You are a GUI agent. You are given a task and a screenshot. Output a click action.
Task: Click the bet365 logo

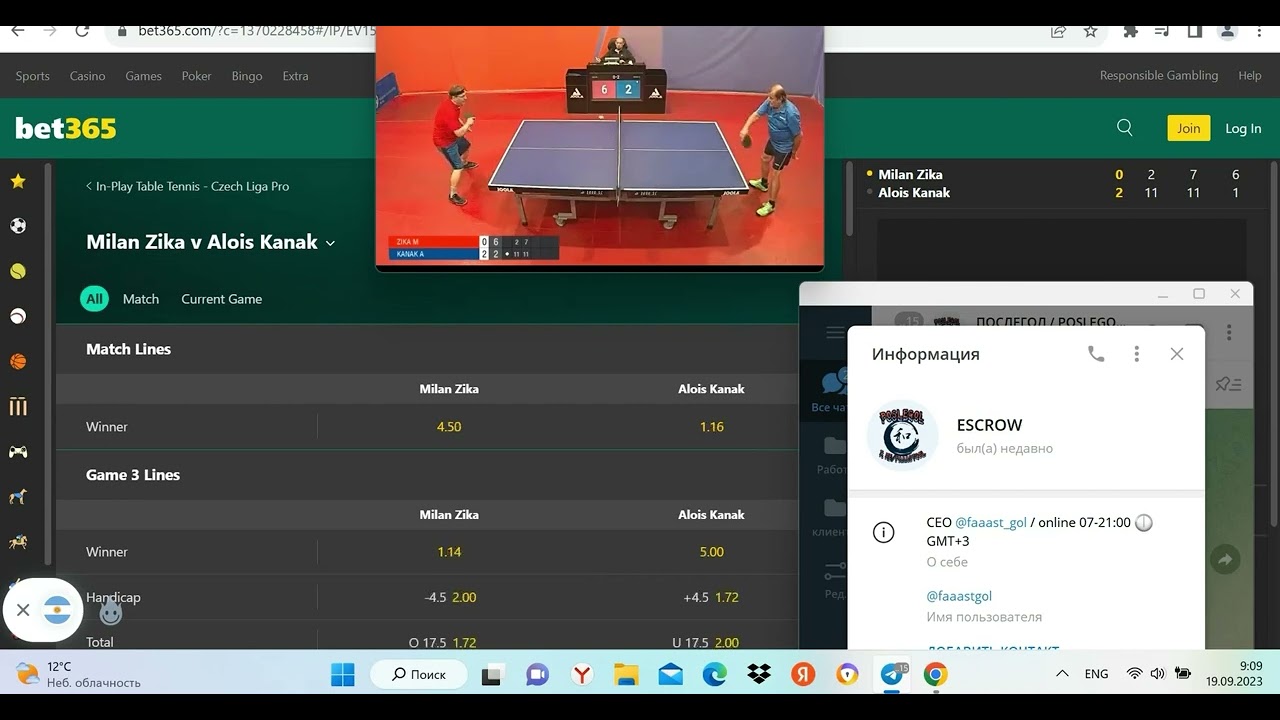tap(66, 128)
